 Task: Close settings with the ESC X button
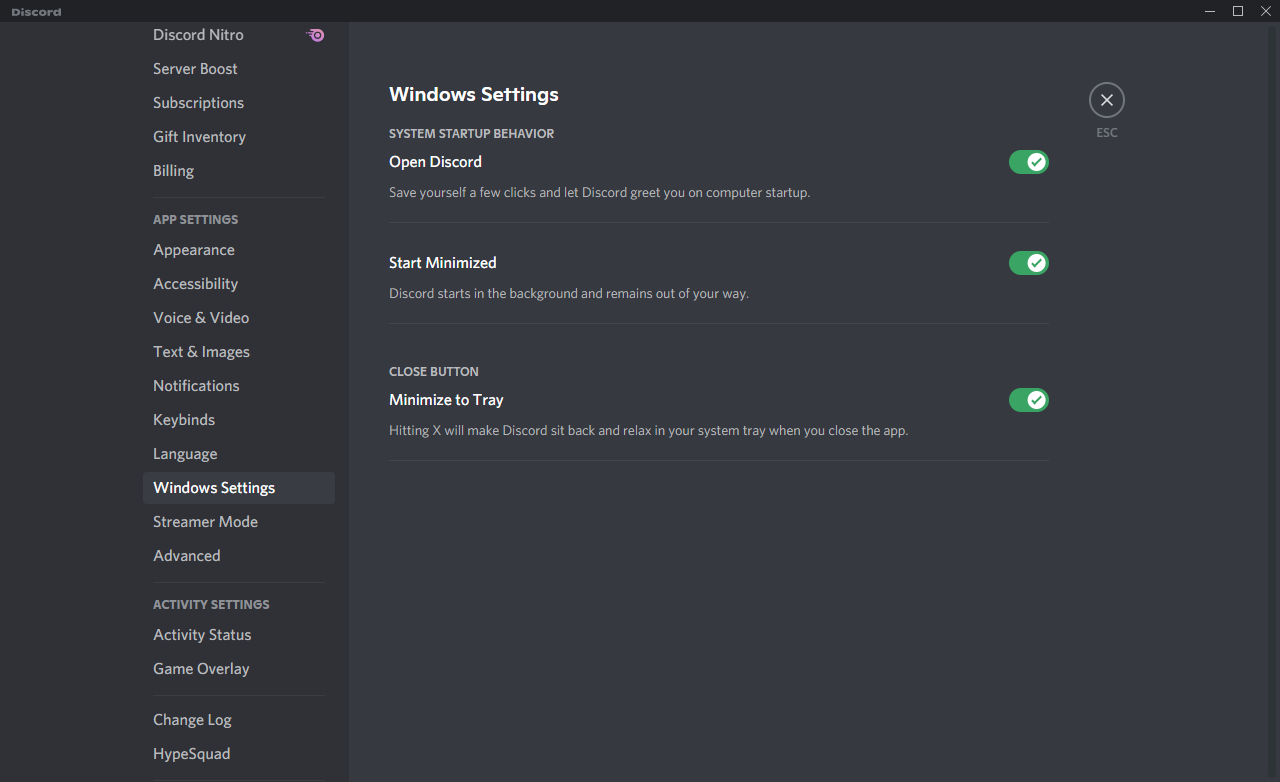1107,100
